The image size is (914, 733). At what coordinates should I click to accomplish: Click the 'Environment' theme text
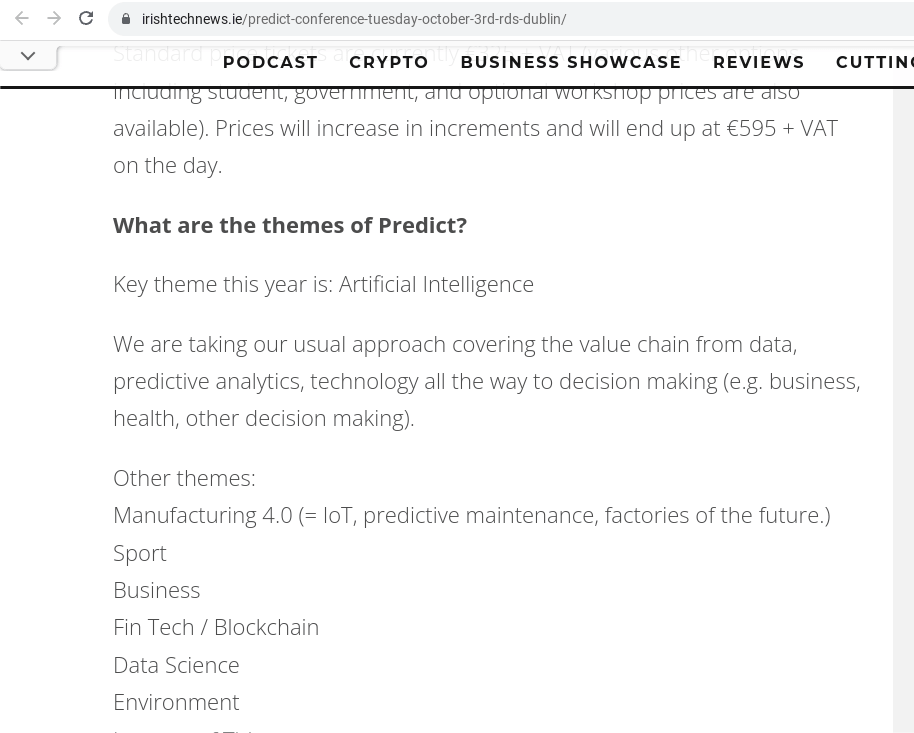(x=176, y=702)
